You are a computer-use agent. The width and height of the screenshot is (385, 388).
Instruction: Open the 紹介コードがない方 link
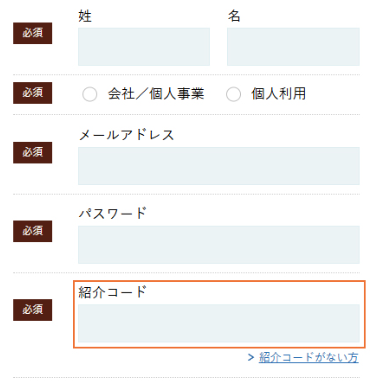(309, 358)
